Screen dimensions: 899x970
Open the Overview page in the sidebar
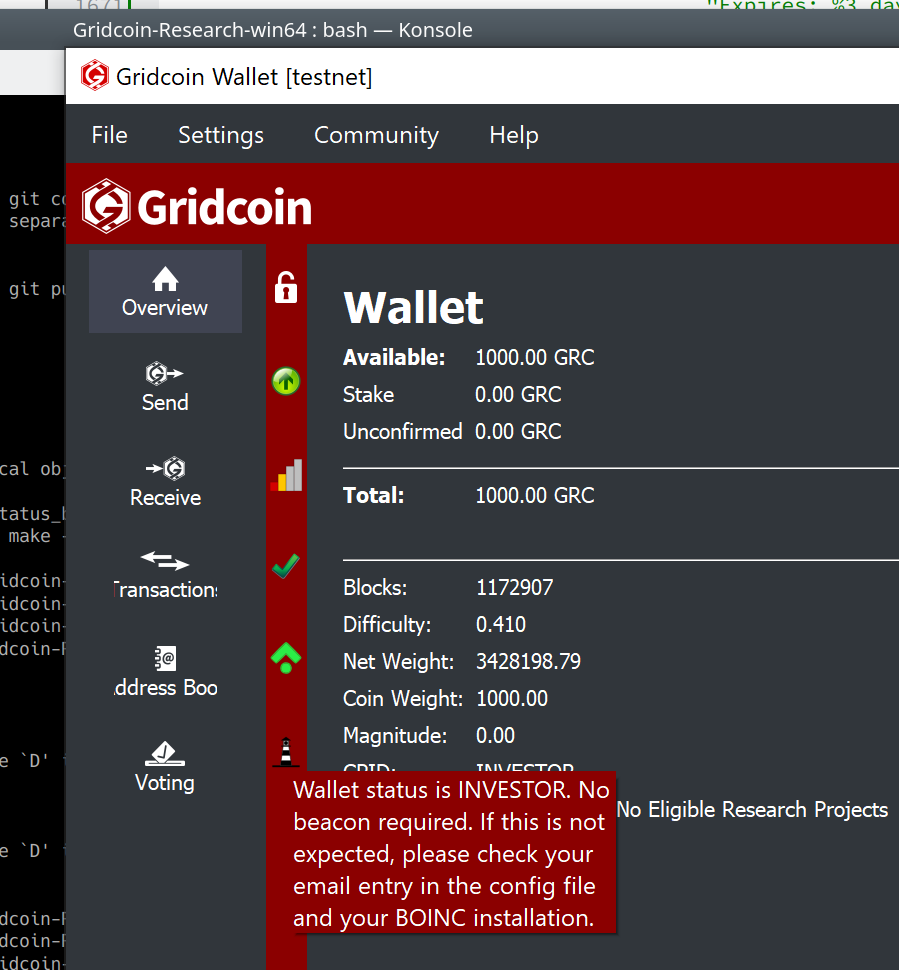click(x=165, y=291)
